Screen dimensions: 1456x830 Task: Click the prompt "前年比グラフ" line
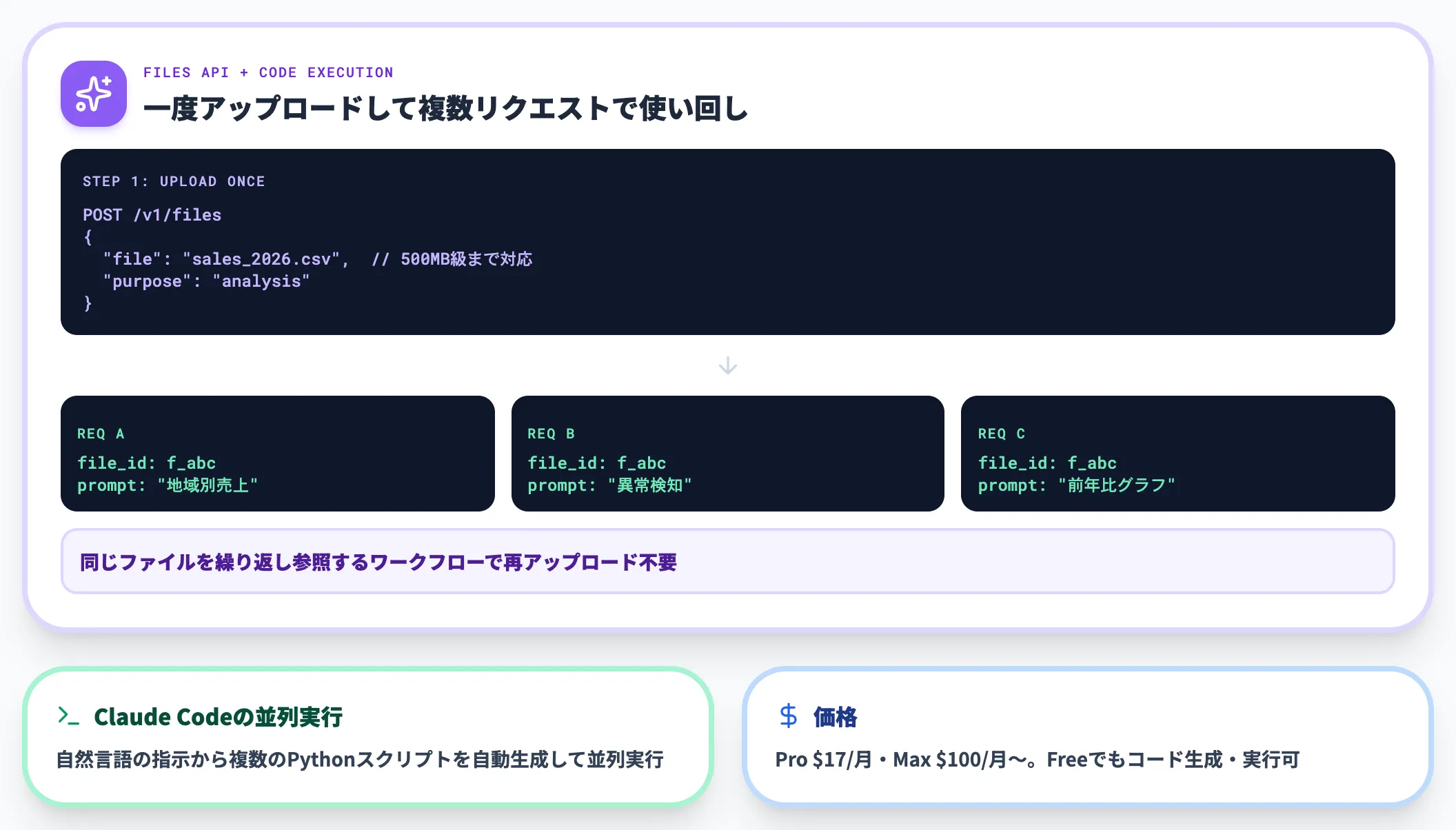pyautogui.click(x=1076, y=485)
